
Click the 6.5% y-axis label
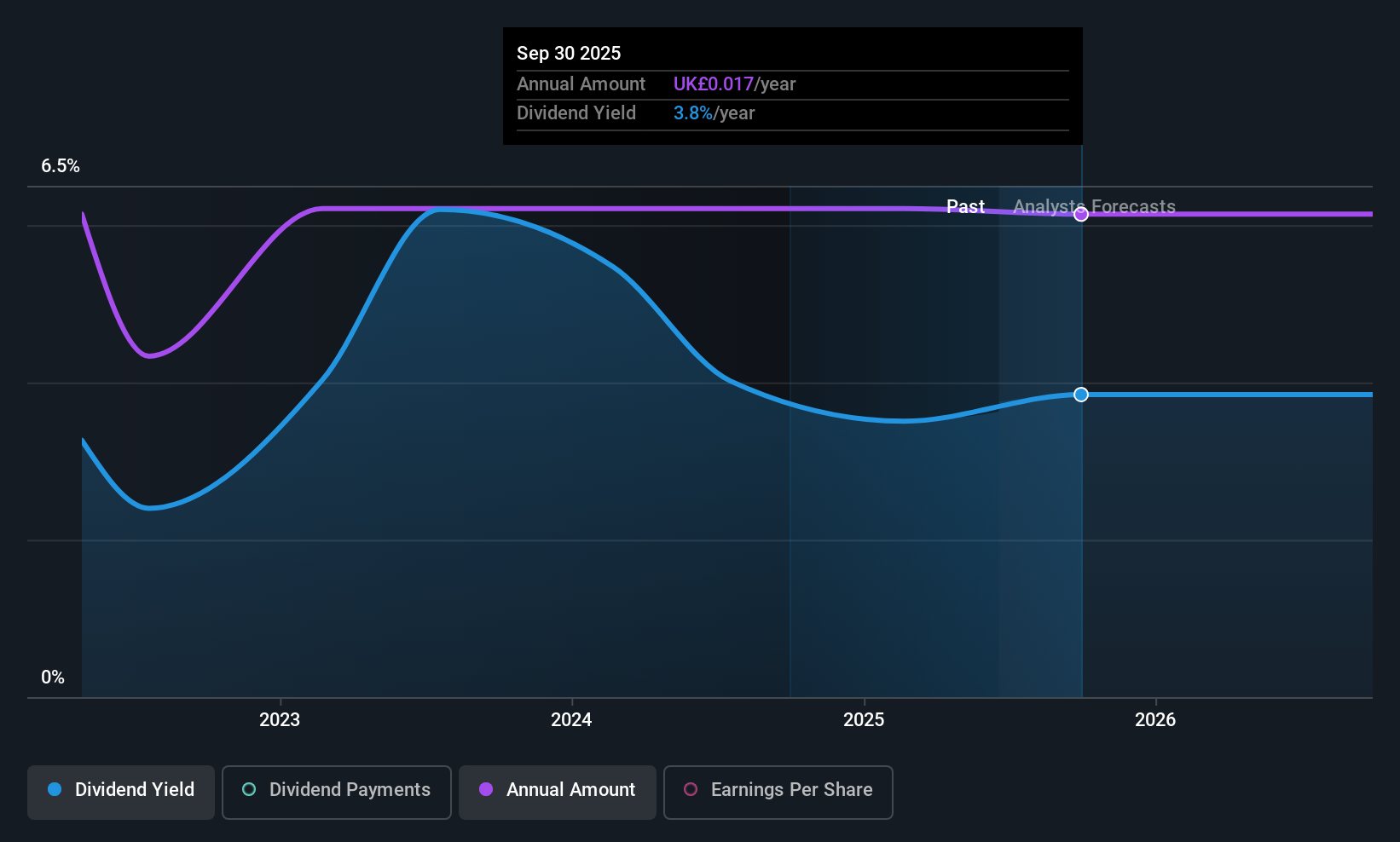pyautogui.click(x=61, y=166)
